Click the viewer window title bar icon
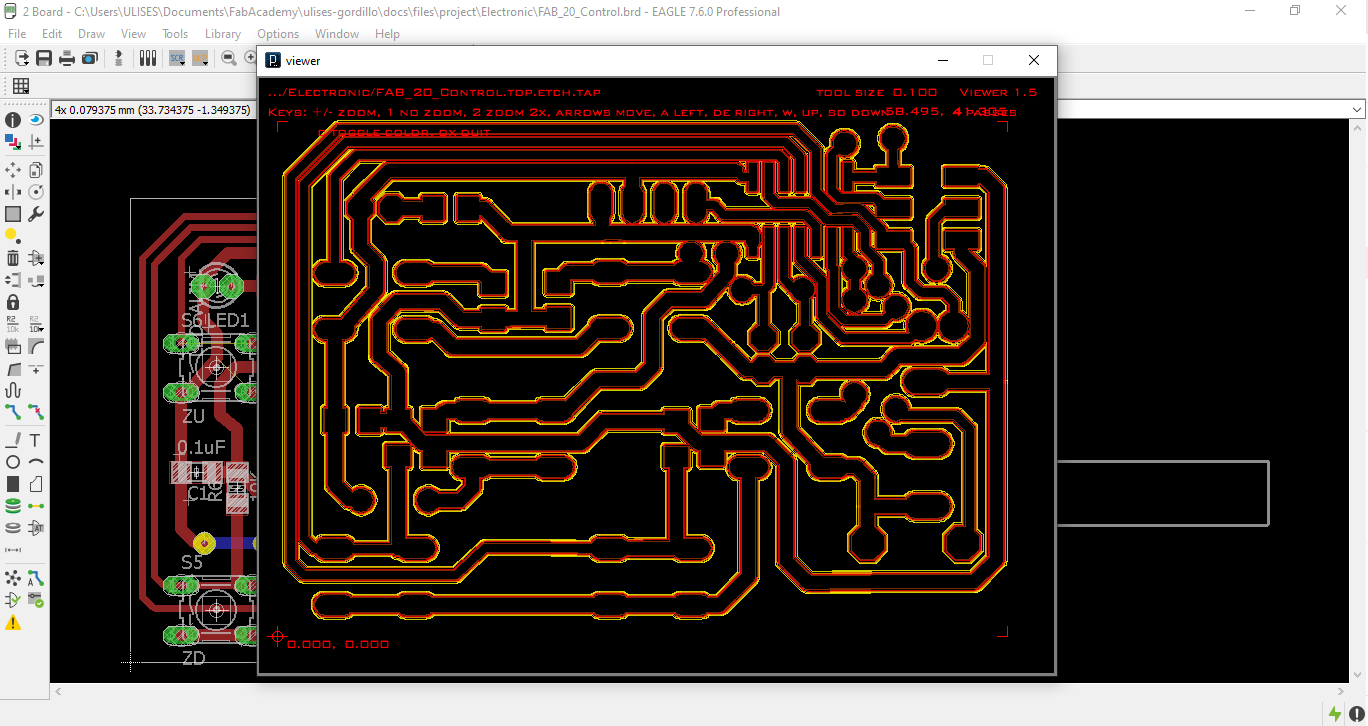Image resolution: width=1368 pixels, height=726 pixels. click(273, 60)
